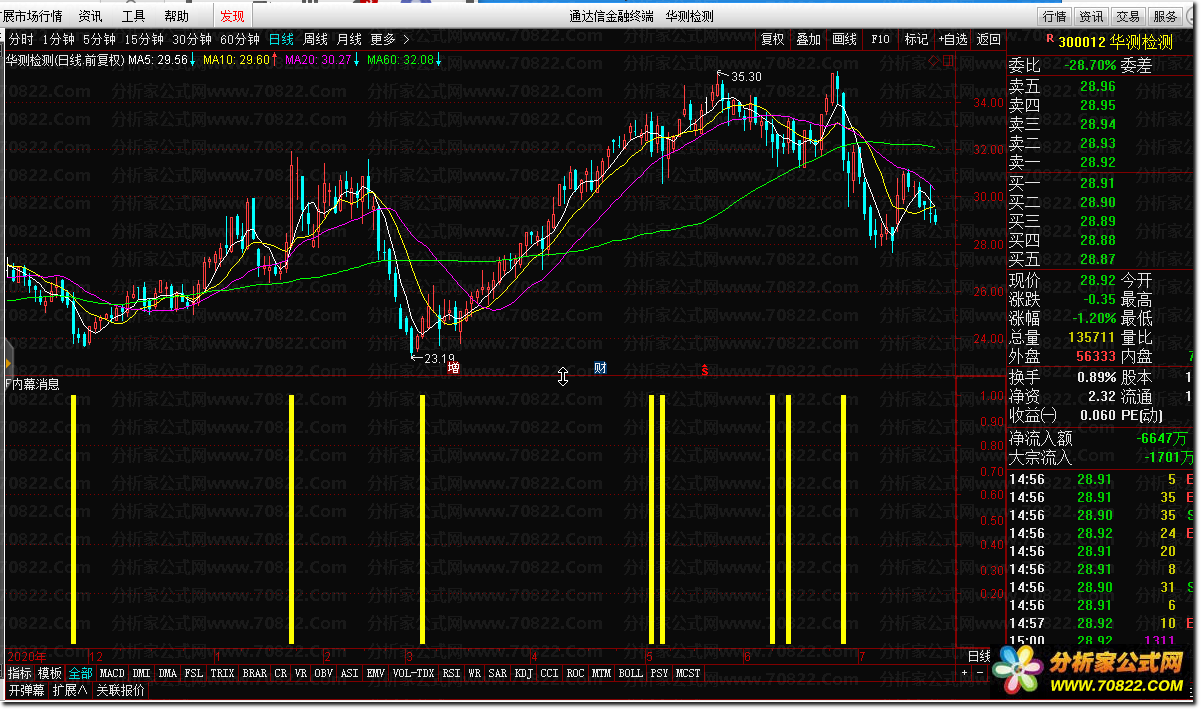Screen dimensions: 1202x710
Task: Select the BOLL indicator tab
Action: (x=630, y=674)
